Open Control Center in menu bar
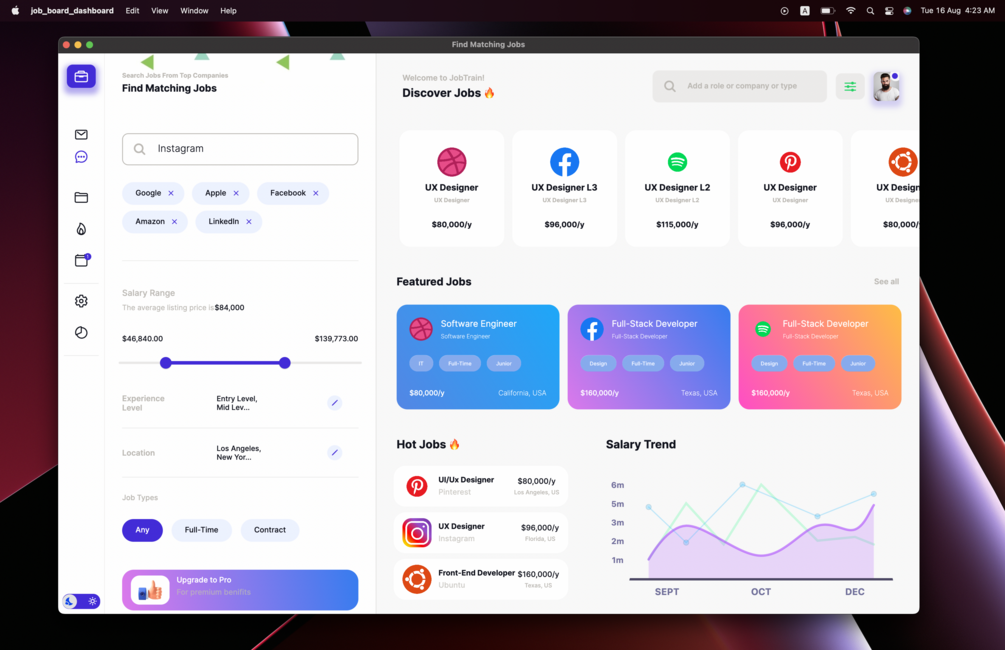Viewport: 1005px width, 650px height. click(889, 11)
